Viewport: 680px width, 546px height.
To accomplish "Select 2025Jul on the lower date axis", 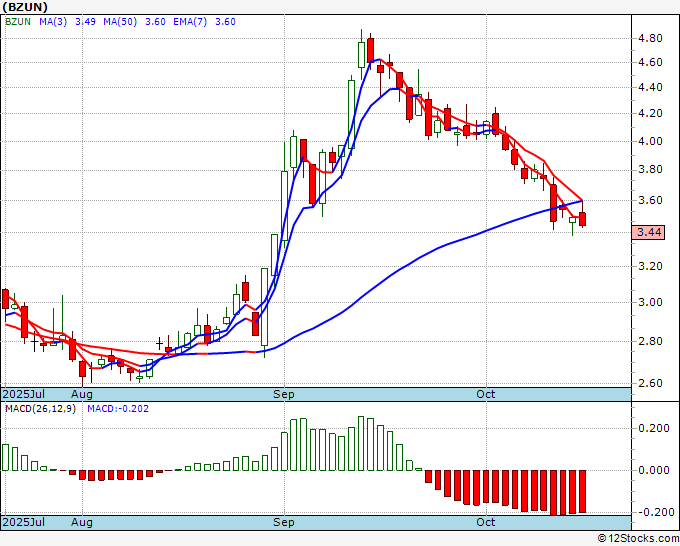I will pyautogui.click(x=24, y=522).
